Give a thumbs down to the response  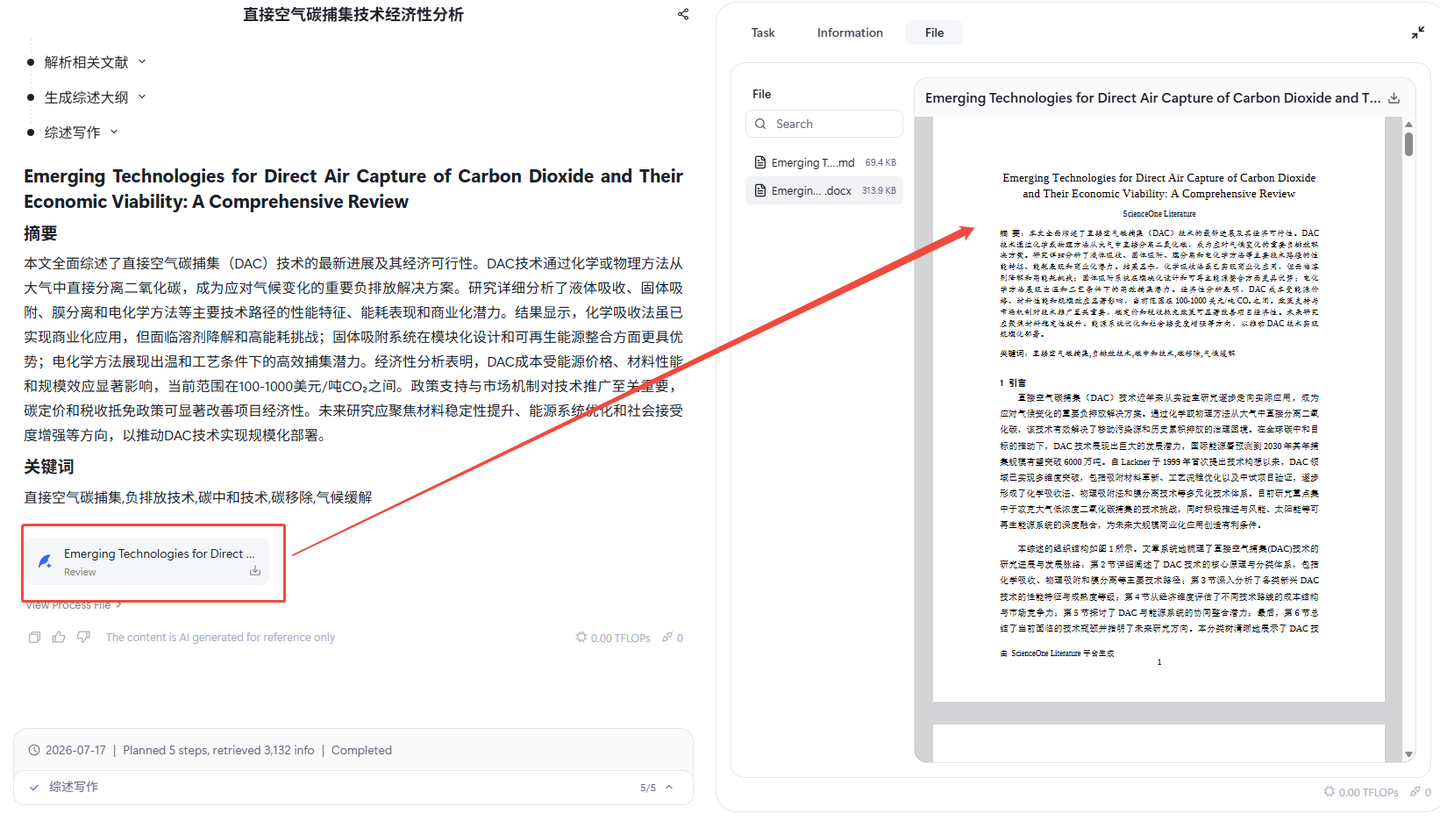point(83,637)
